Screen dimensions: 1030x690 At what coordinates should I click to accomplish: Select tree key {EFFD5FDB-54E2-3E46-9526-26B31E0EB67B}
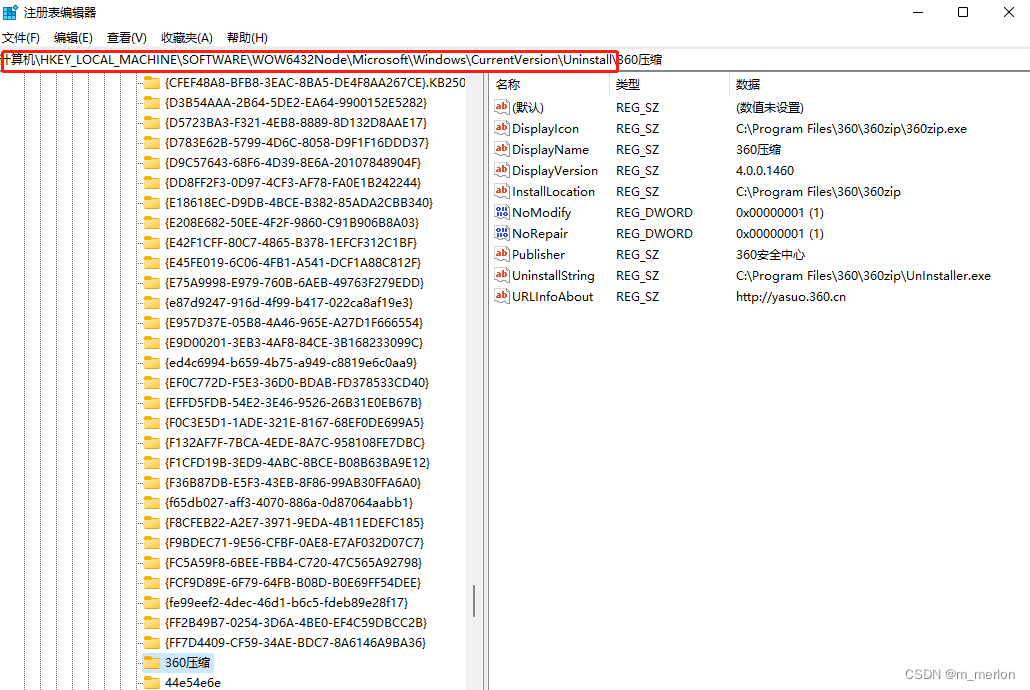pos(293,402)
